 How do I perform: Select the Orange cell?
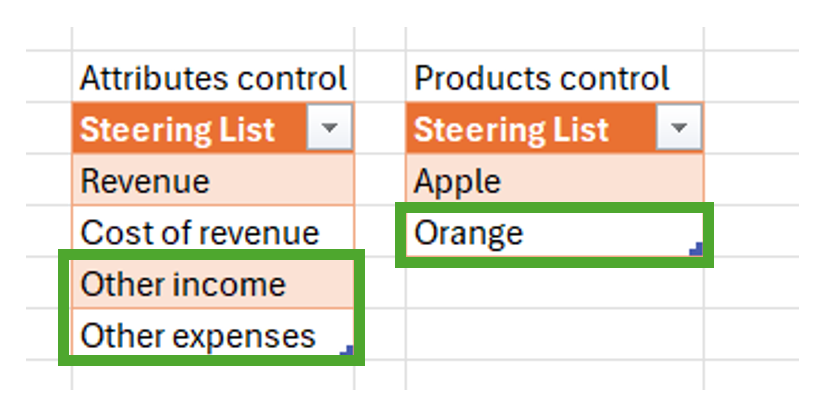click(x=554, y=233)
